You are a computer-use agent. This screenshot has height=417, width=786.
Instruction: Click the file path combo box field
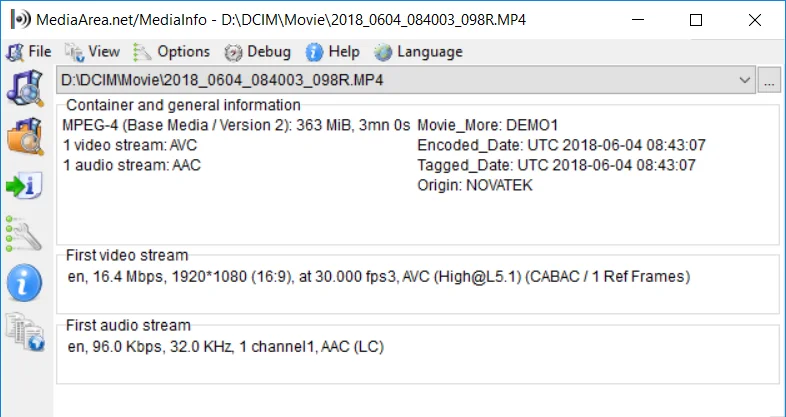pos(406,80)
